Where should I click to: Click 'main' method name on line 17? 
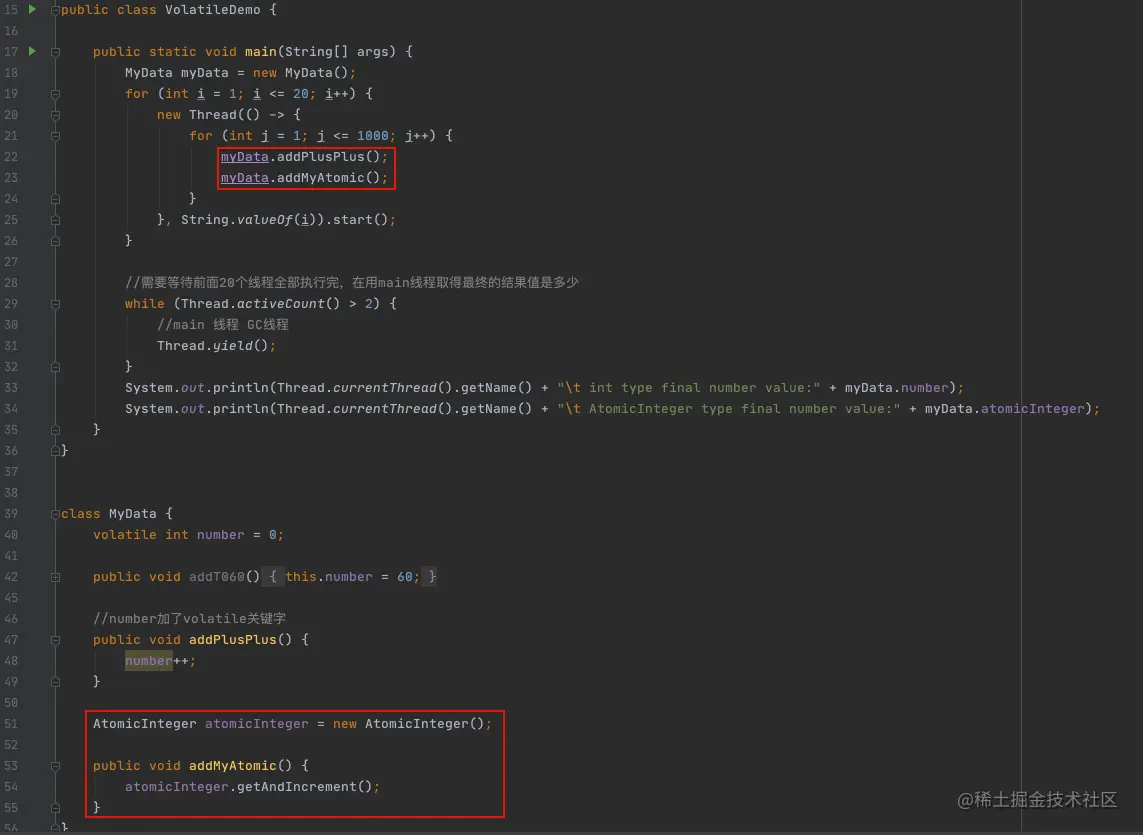coord(260,52)
